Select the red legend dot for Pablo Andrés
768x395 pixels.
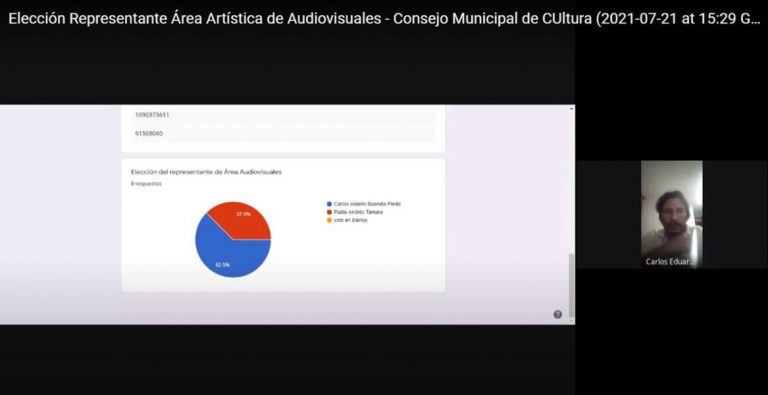[x=329, y=212]
